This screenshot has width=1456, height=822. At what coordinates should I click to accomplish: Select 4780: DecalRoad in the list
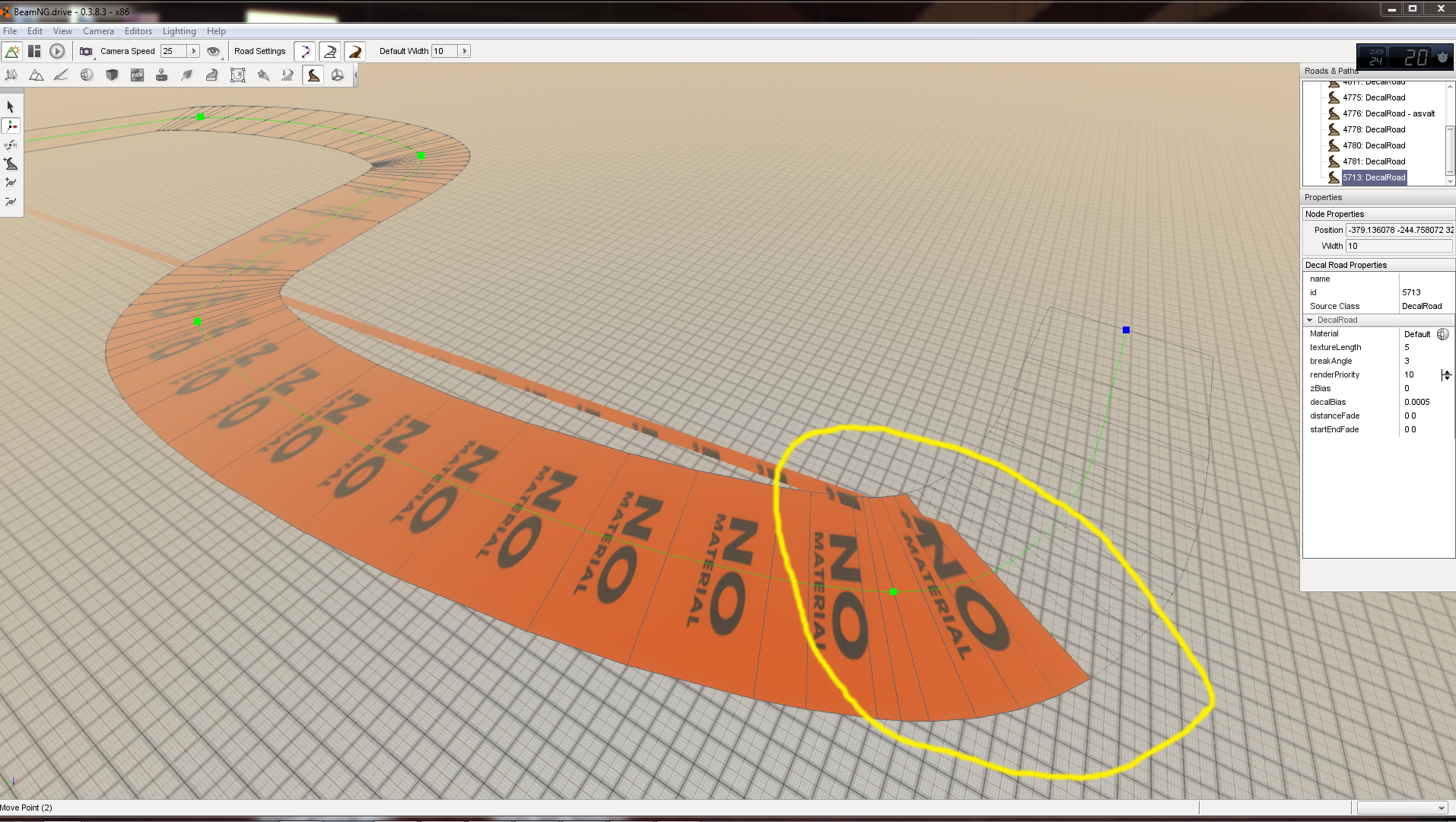(x=1374, y=145)
